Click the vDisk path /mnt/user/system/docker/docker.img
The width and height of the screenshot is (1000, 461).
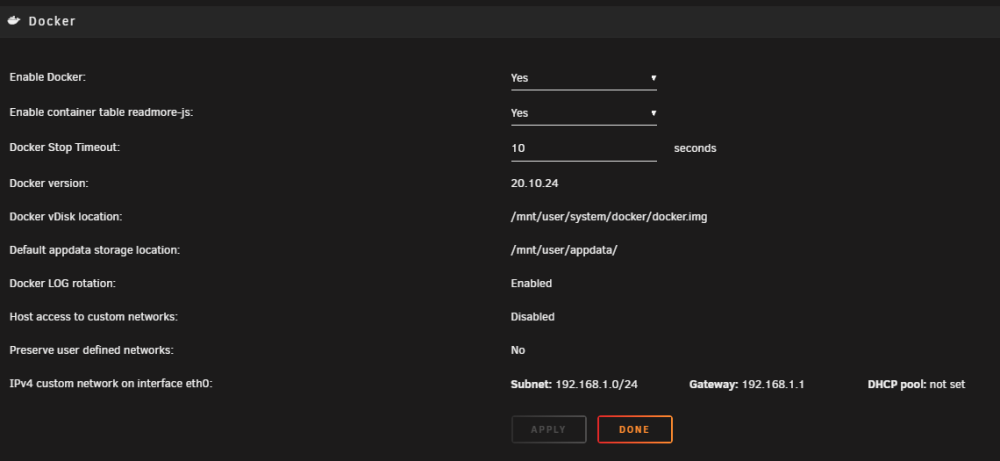pyautogui.click(x=609, y=217)
